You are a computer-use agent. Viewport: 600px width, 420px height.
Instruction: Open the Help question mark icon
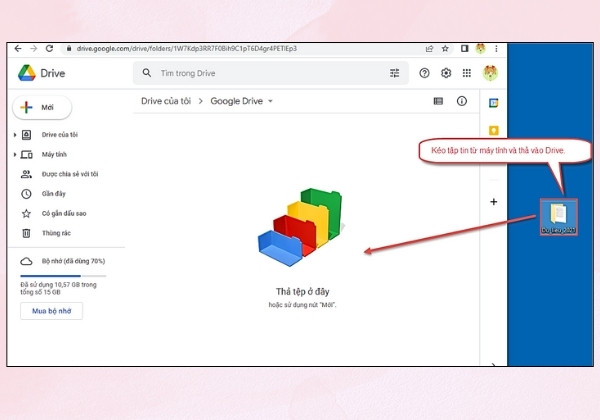[x=424, y=73]
